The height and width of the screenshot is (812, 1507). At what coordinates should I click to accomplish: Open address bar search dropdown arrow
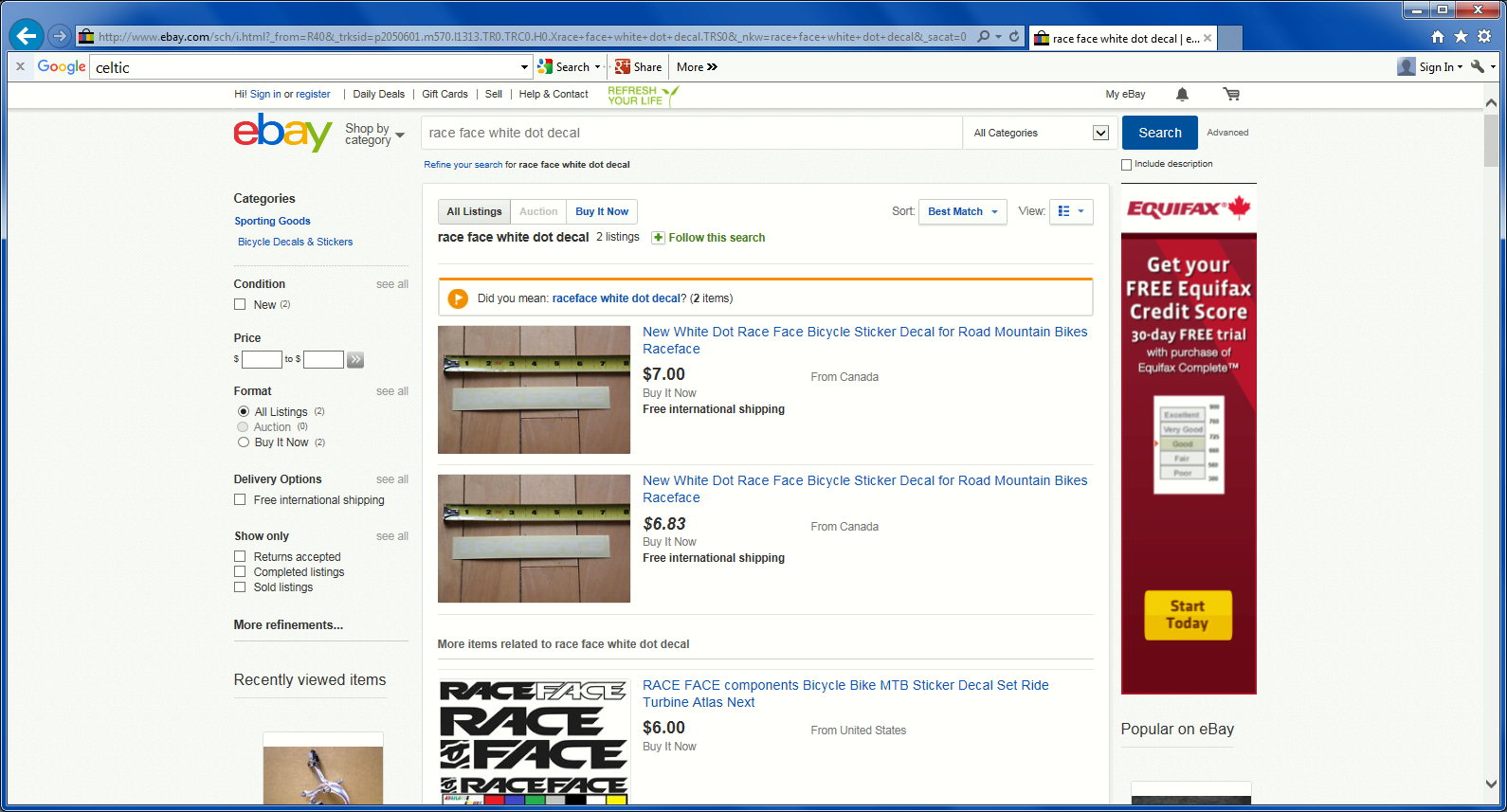click(x=998, y=37)
